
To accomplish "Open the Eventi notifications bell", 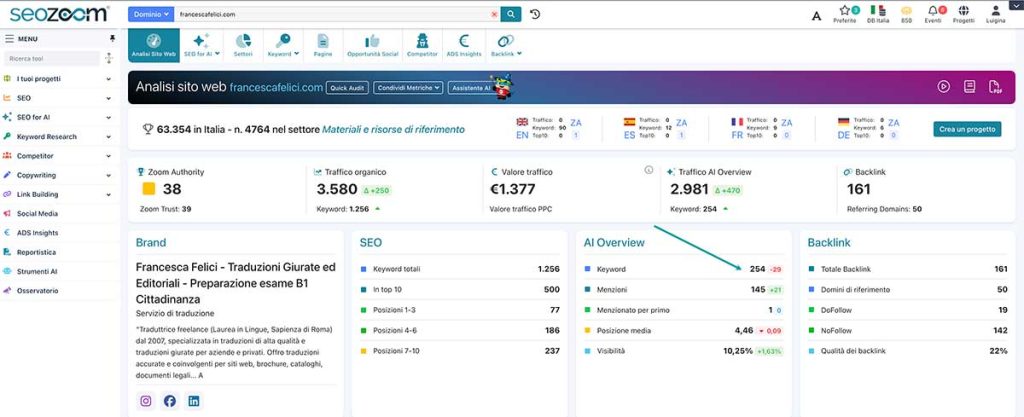I will (933, 14).
